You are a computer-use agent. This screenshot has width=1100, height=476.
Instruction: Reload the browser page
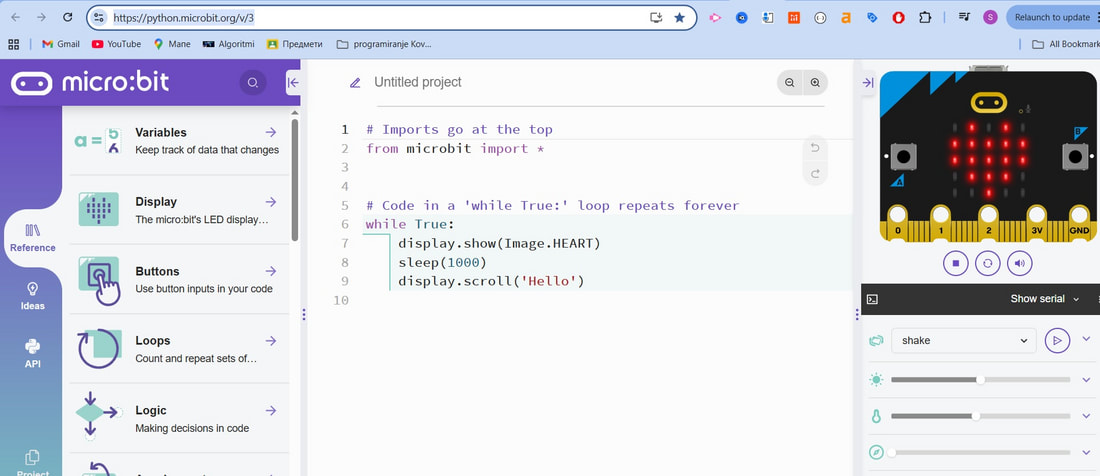[x=67, y=18]
